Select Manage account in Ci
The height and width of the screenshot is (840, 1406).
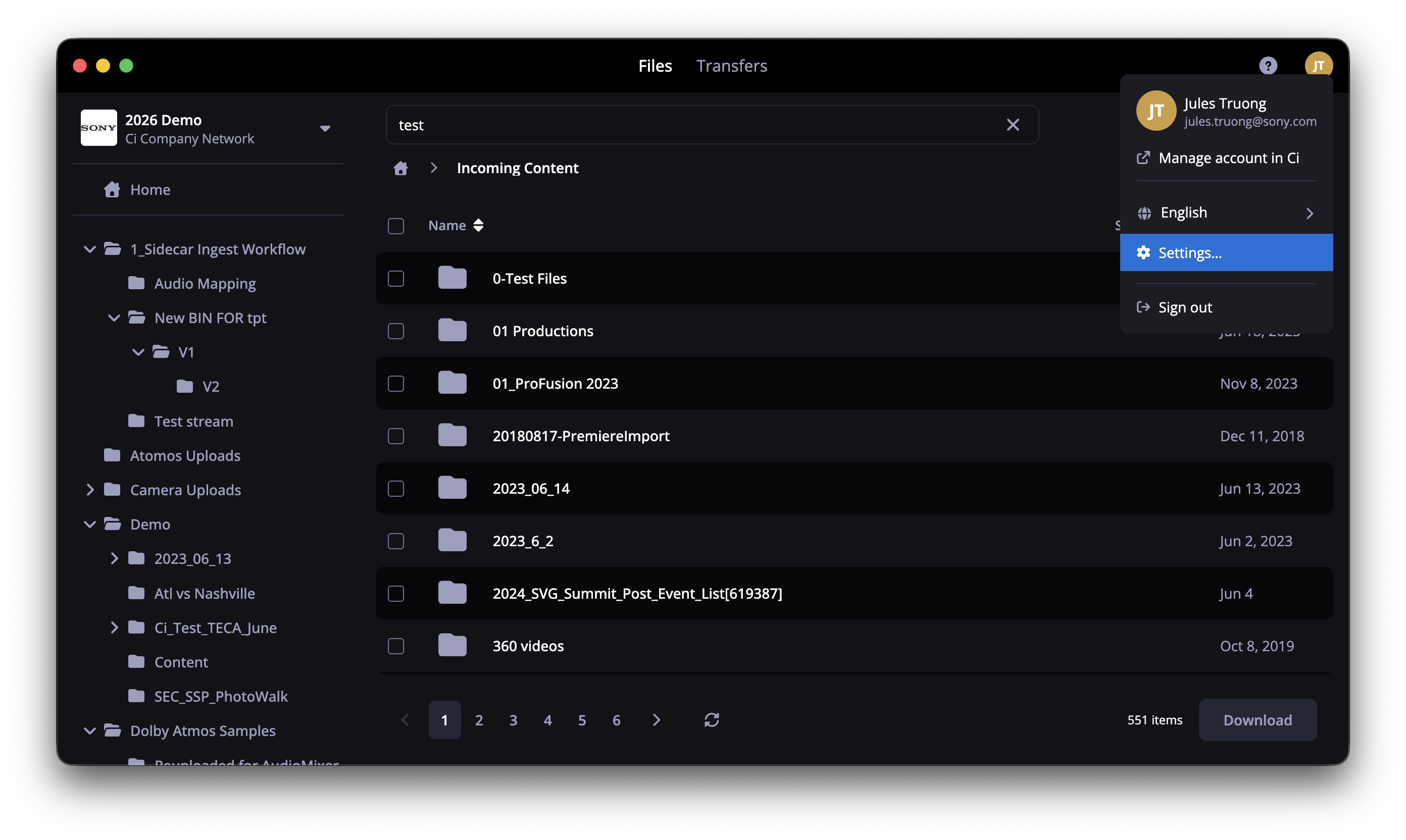tap(1226, 158)
